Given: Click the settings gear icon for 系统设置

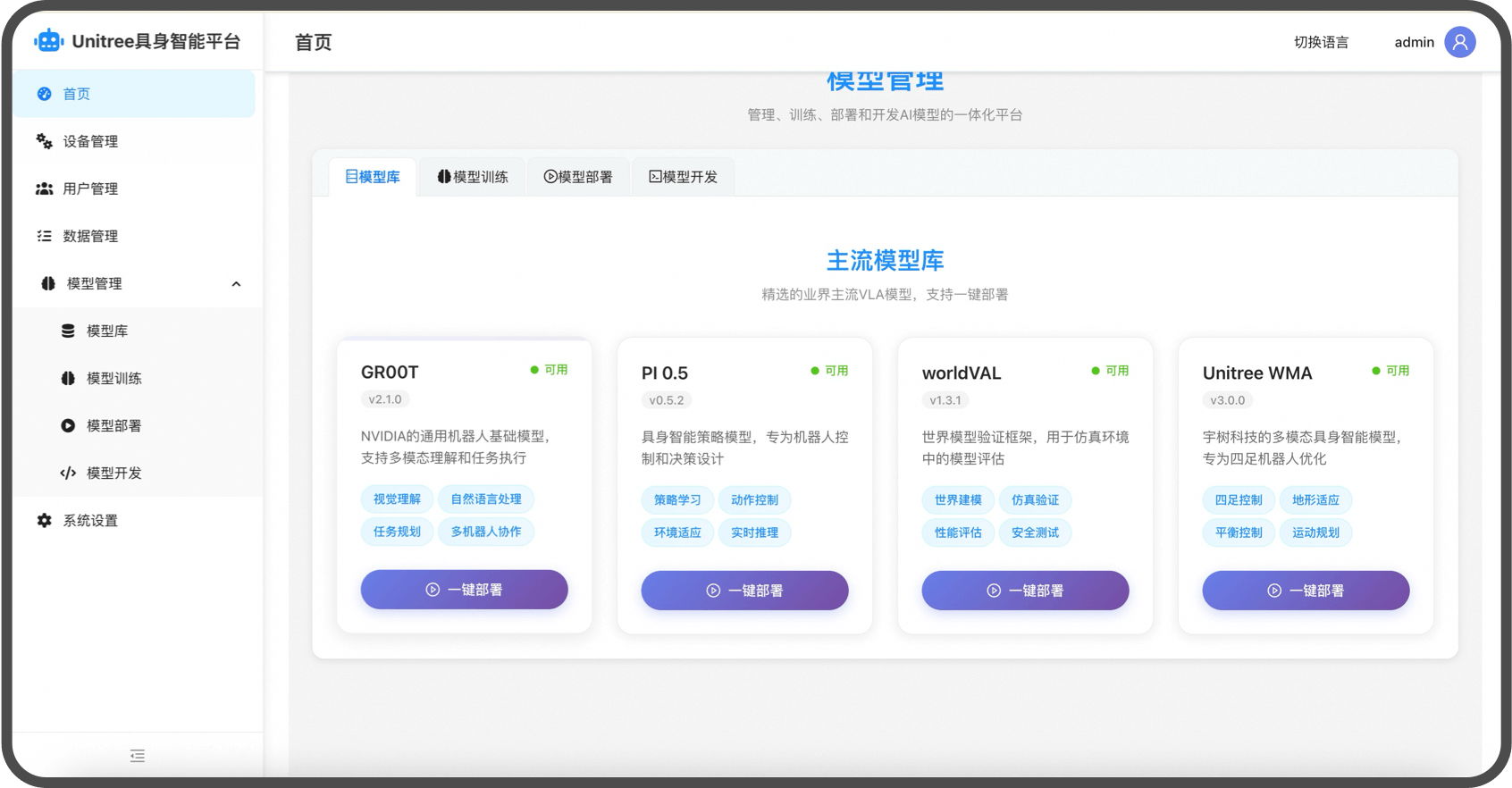Looking at the screenshot, I should click(44, 520).
